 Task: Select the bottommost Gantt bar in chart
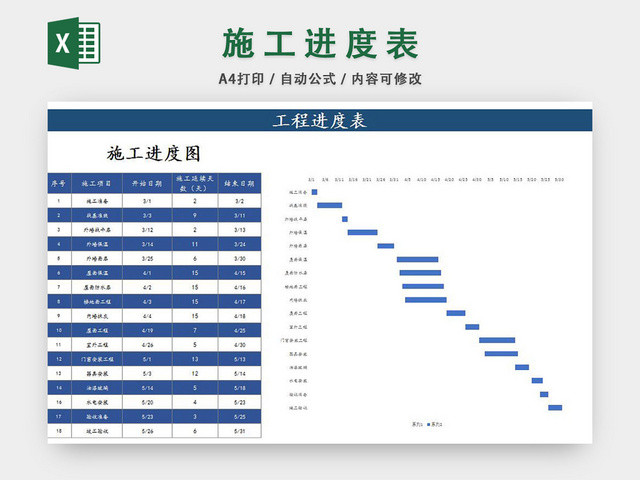click(555, 408)
